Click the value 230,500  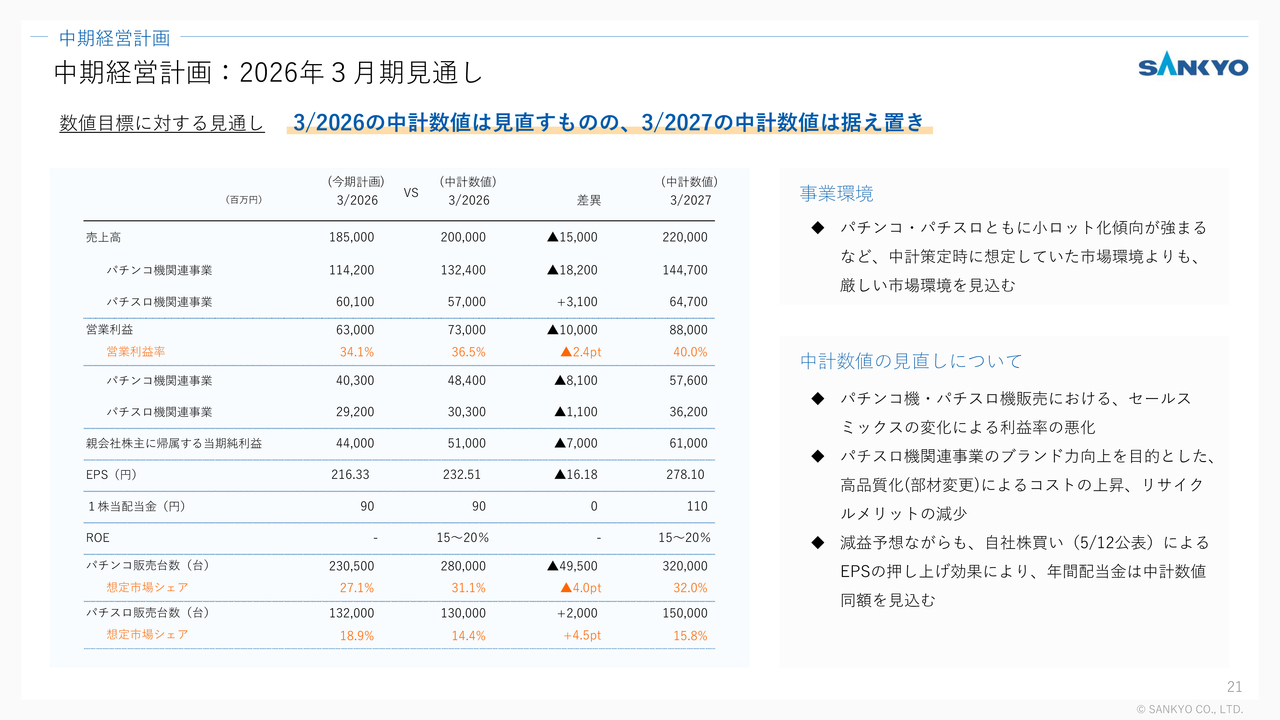click(351, 566)
